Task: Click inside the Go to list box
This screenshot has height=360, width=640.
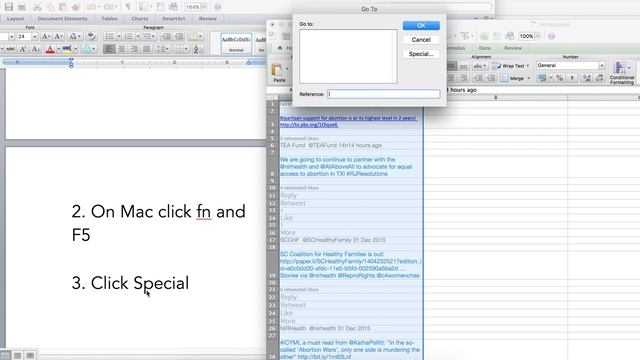Action: (x=348, y=56)
